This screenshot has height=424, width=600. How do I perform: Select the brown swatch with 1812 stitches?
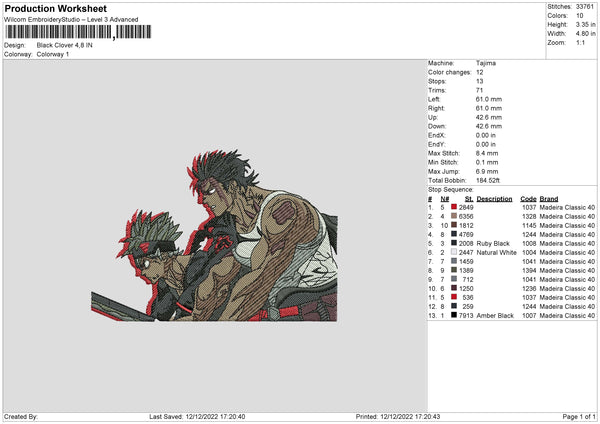pos(454,225)
